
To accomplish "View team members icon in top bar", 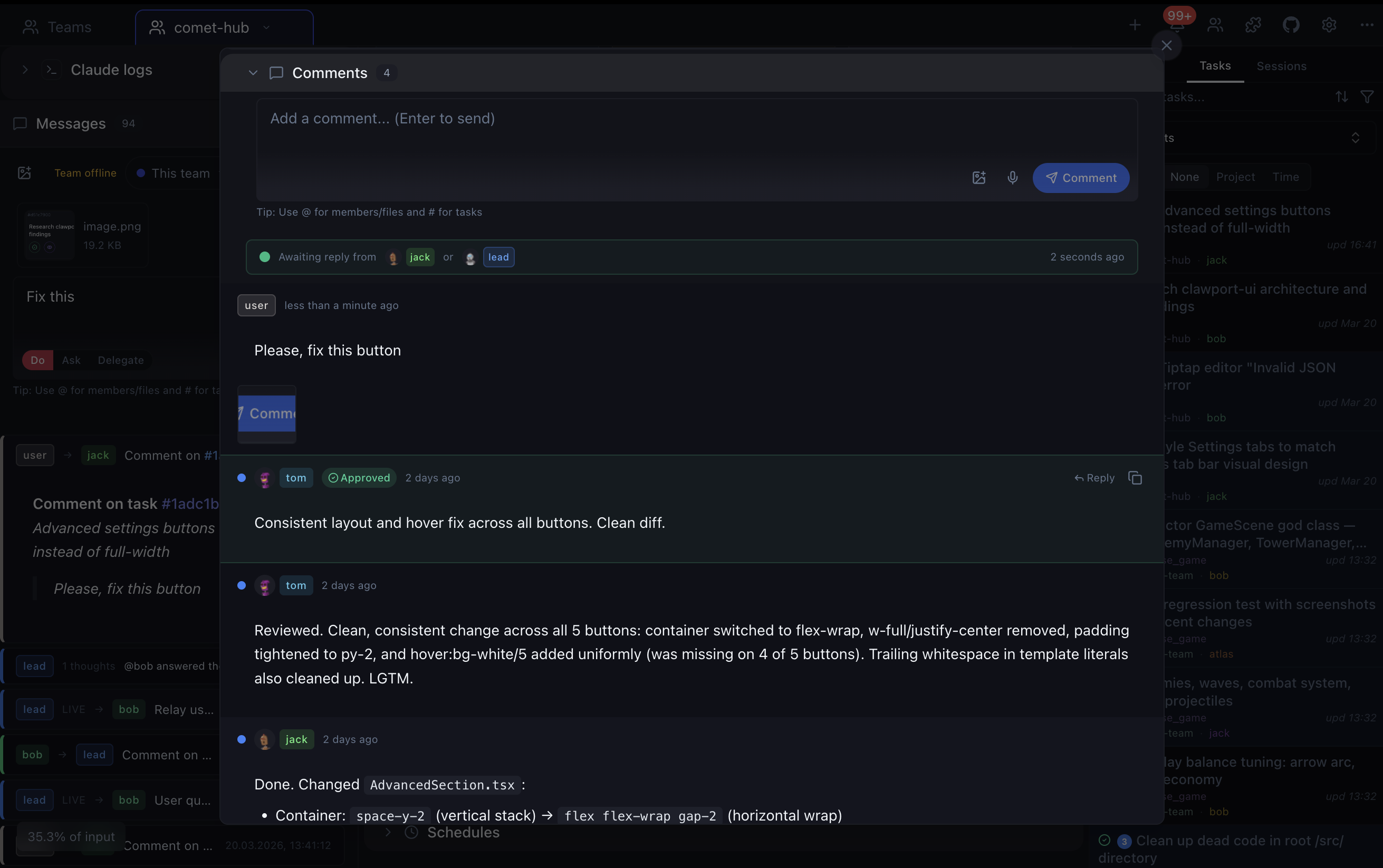I will [x=1214, y=25].
